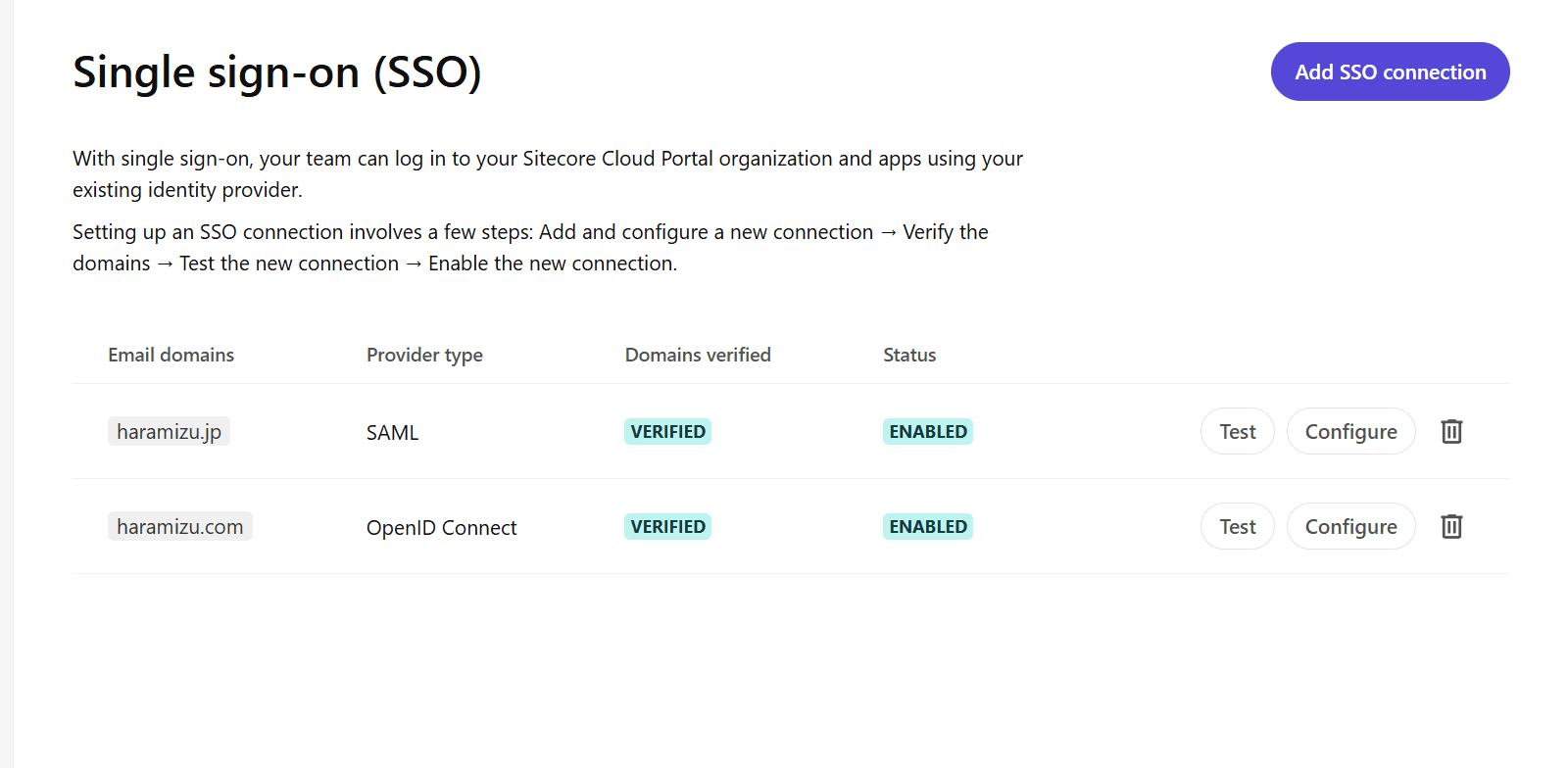Click the ENABLED status badge for haramizu.jp

(927, 431)
